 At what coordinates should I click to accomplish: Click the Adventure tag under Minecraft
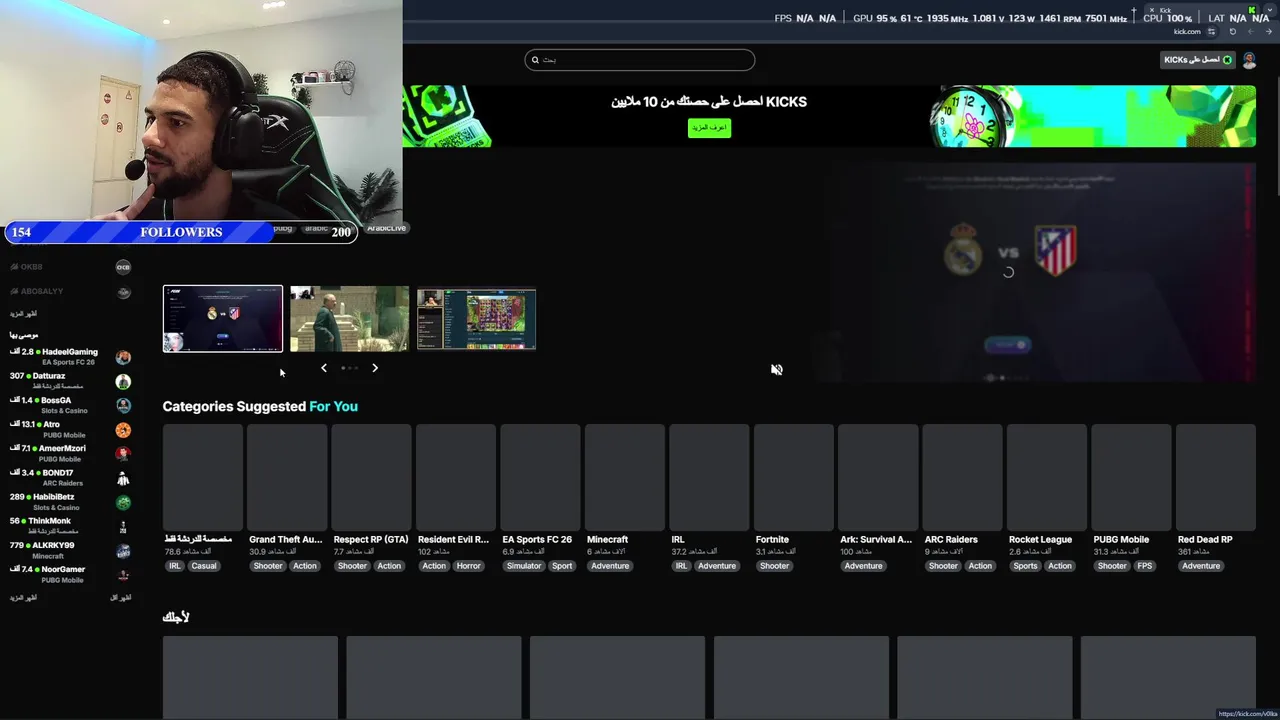(610, 566)
